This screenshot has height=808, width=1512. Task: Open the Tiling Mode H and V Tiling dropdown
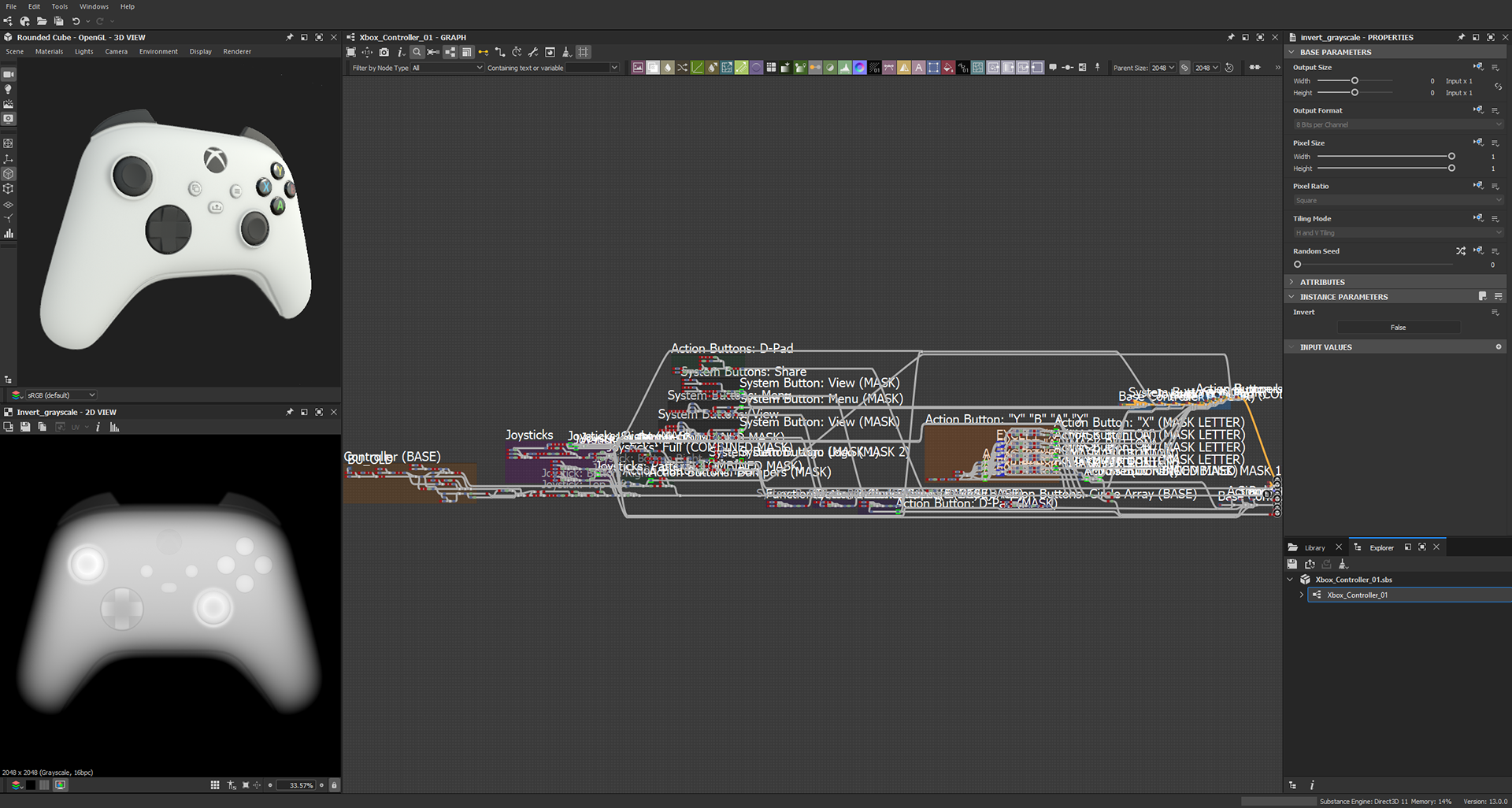(x=1398, y=233)
